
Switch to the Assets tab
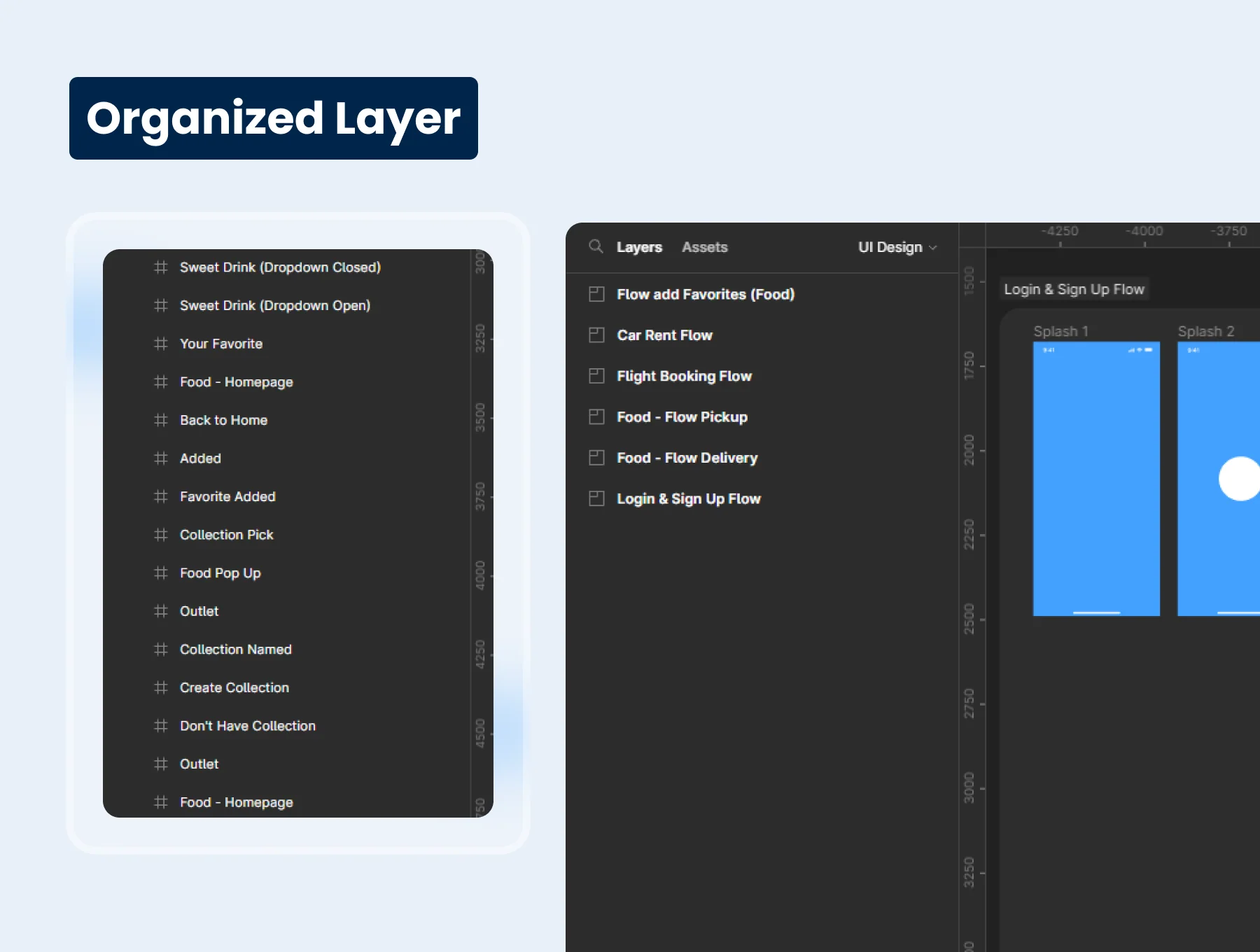705,247
